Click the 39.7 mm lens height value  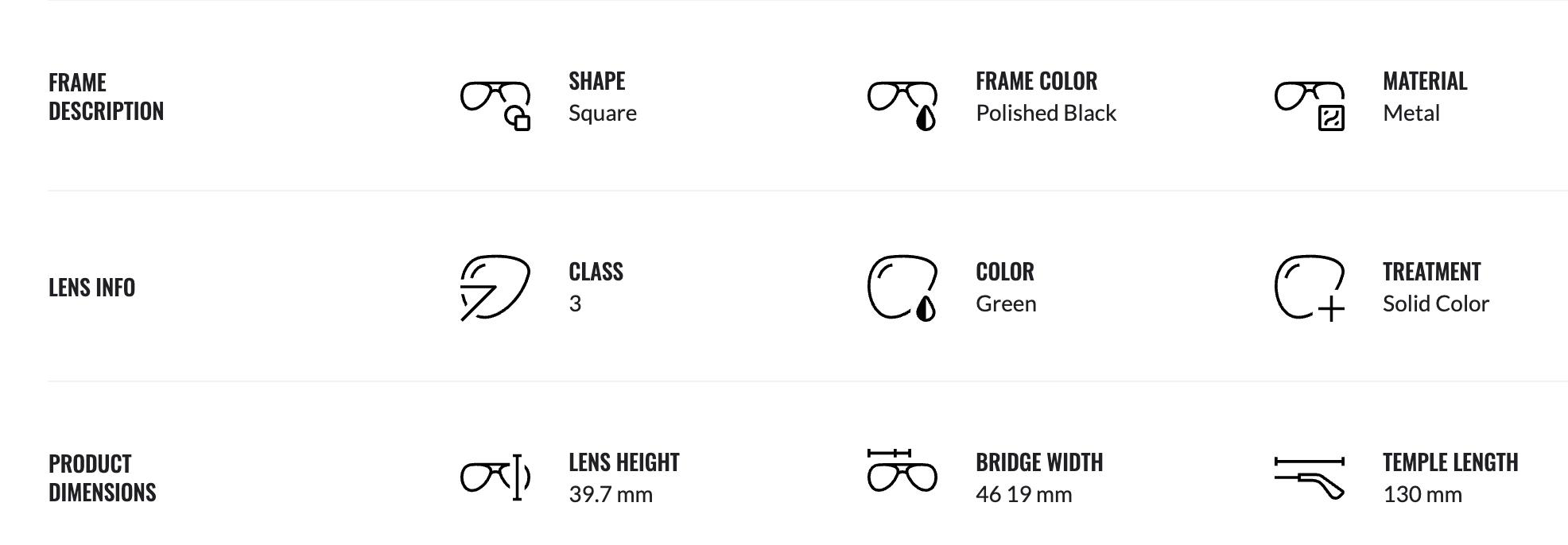click(610, 495)
